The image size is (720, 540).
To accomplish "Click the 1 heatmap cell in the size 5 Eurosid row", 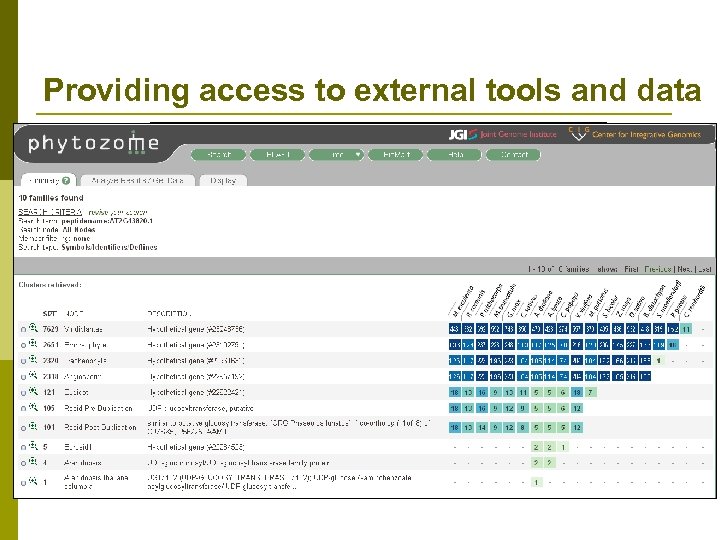I will pyautogui.click(x=563, y=447).
